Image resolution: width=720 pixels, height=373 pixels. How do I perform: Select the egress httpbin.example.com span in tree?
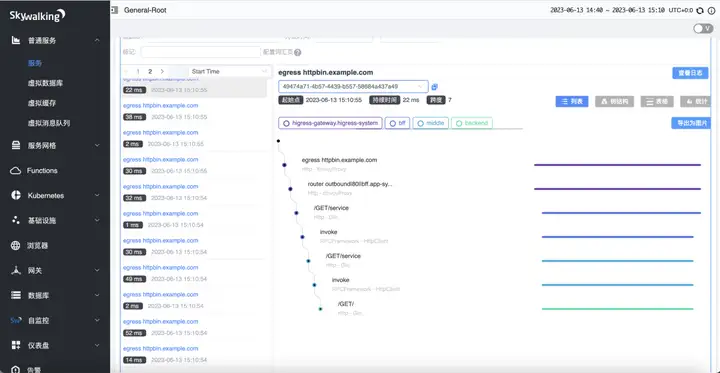coord(339,160)
